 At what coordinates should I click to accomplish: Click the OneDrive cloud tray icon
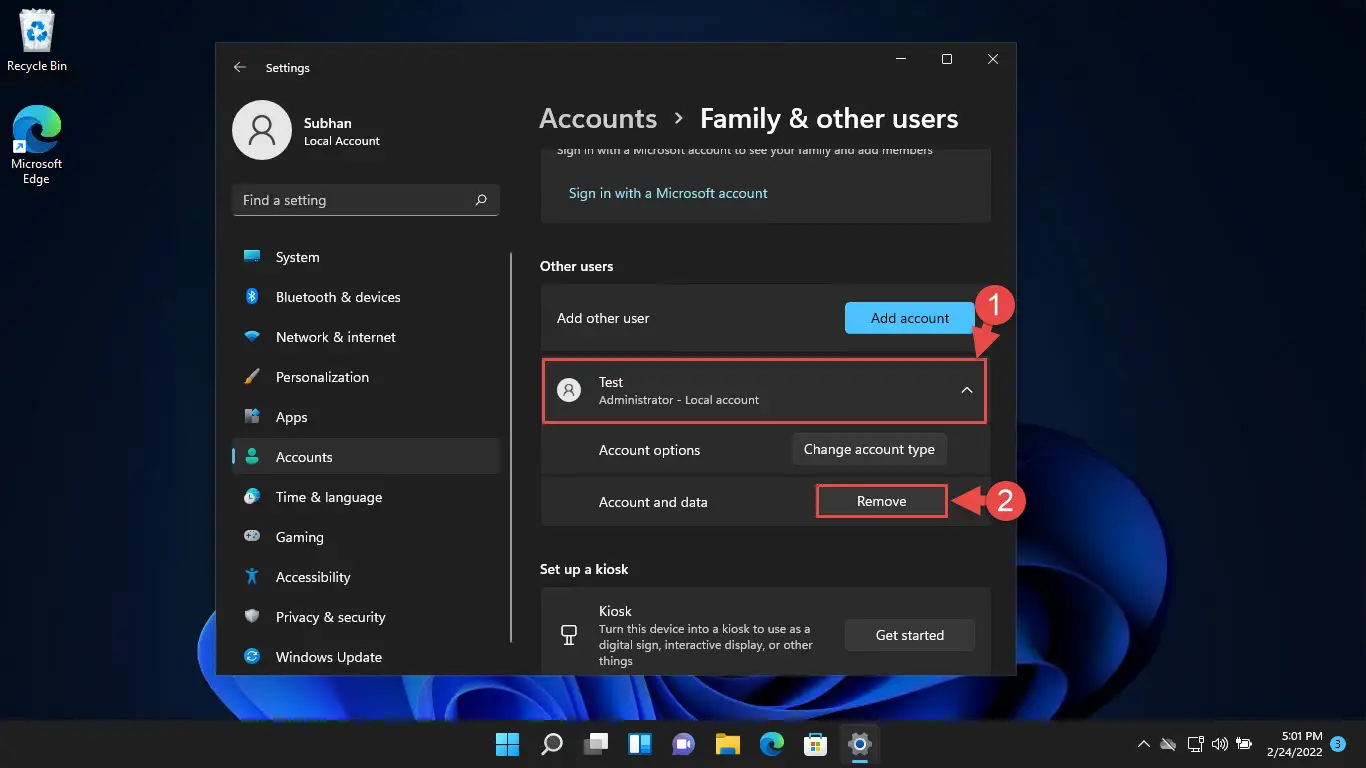[x=1168, y=744]
